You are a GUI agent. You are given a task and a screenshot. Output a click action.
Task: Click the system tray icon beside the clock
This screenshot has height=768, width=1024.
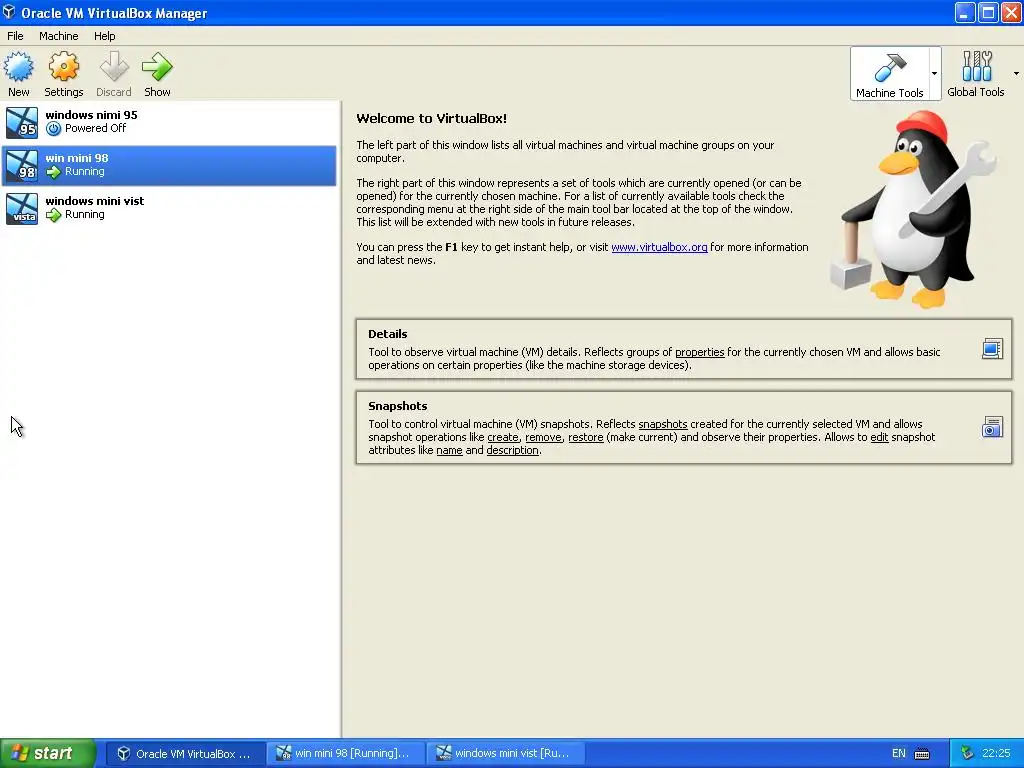pos(967,754)
